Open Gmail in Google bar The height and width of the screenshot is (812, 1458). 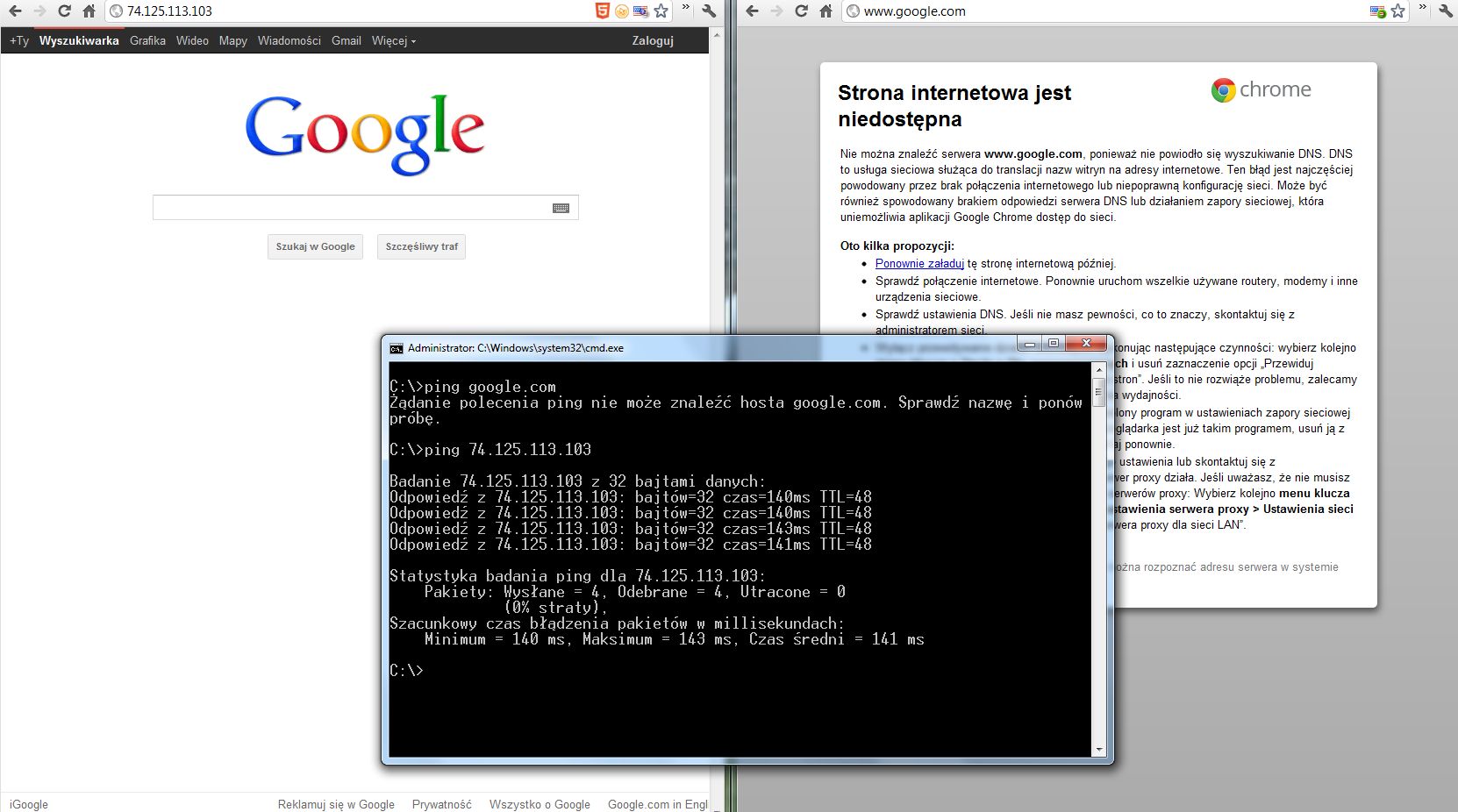point(346,40)
